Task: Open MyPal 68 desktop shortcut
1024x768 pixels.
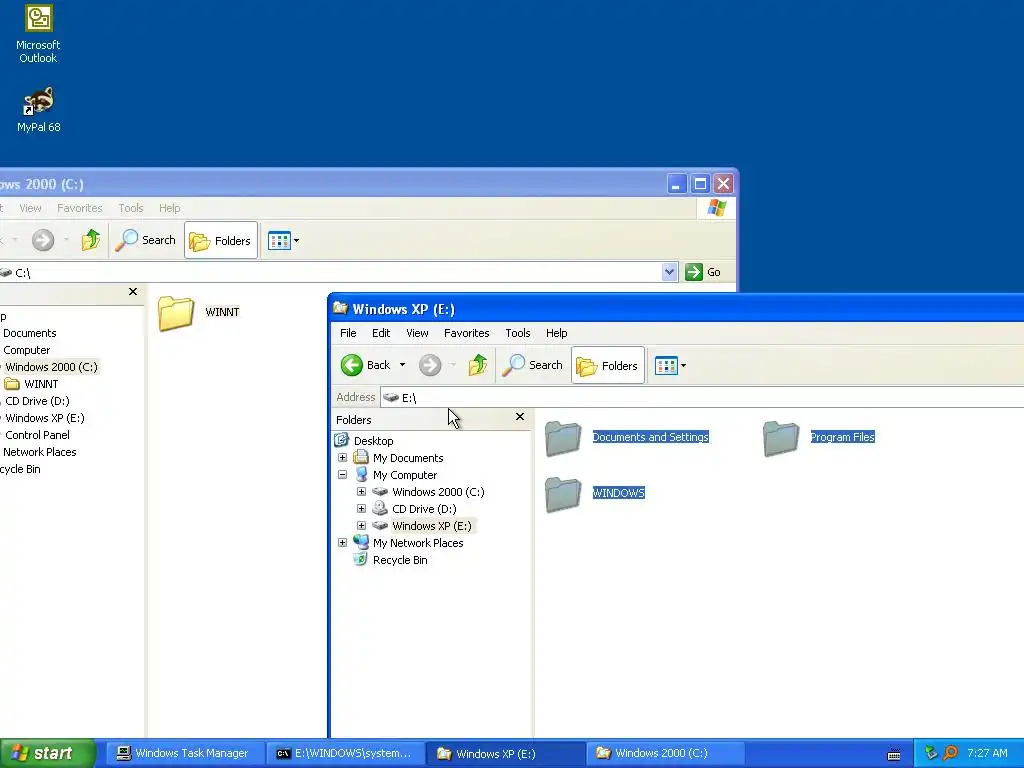Action: [38, 110]
